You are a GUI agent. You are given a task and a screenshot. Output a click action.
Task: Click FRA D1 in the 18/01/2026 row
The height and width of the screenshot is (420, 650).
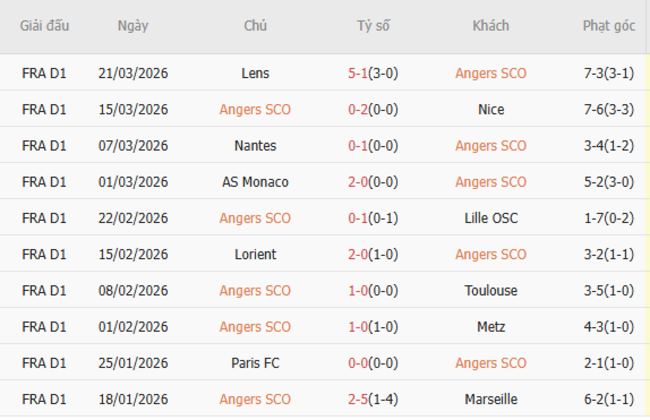[x=44, y=399]
